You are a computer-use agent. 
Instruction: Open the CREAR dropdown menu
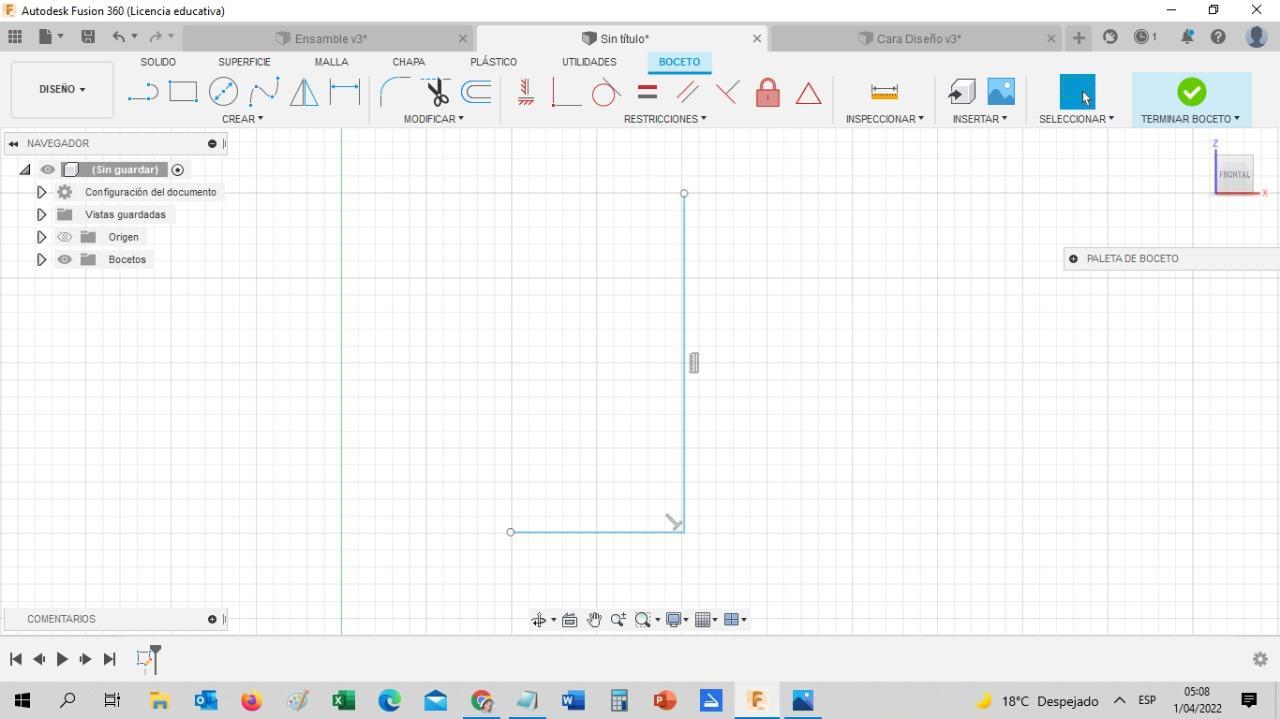tap(243, 119)
